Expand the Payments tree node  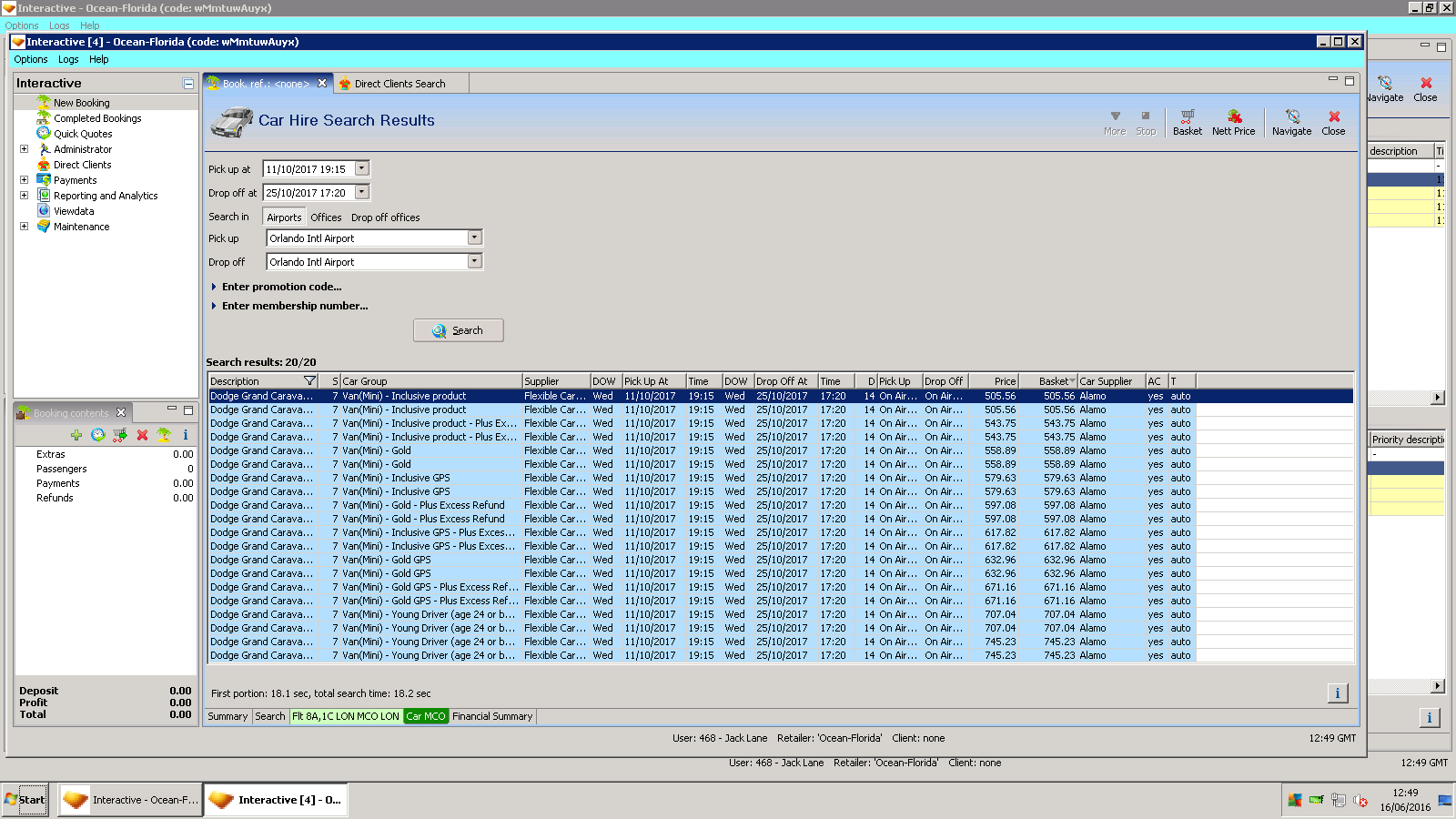25,180
